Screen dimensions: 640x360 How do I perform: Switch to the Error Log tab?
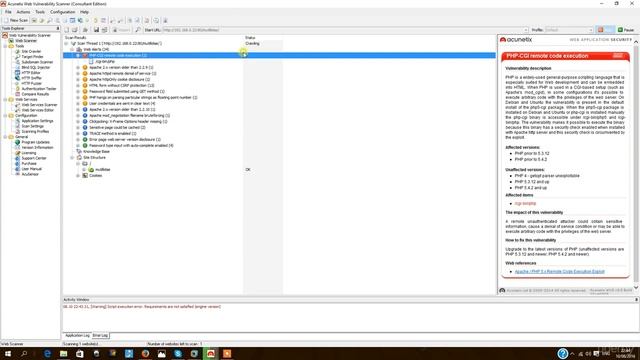click(100, 336)
